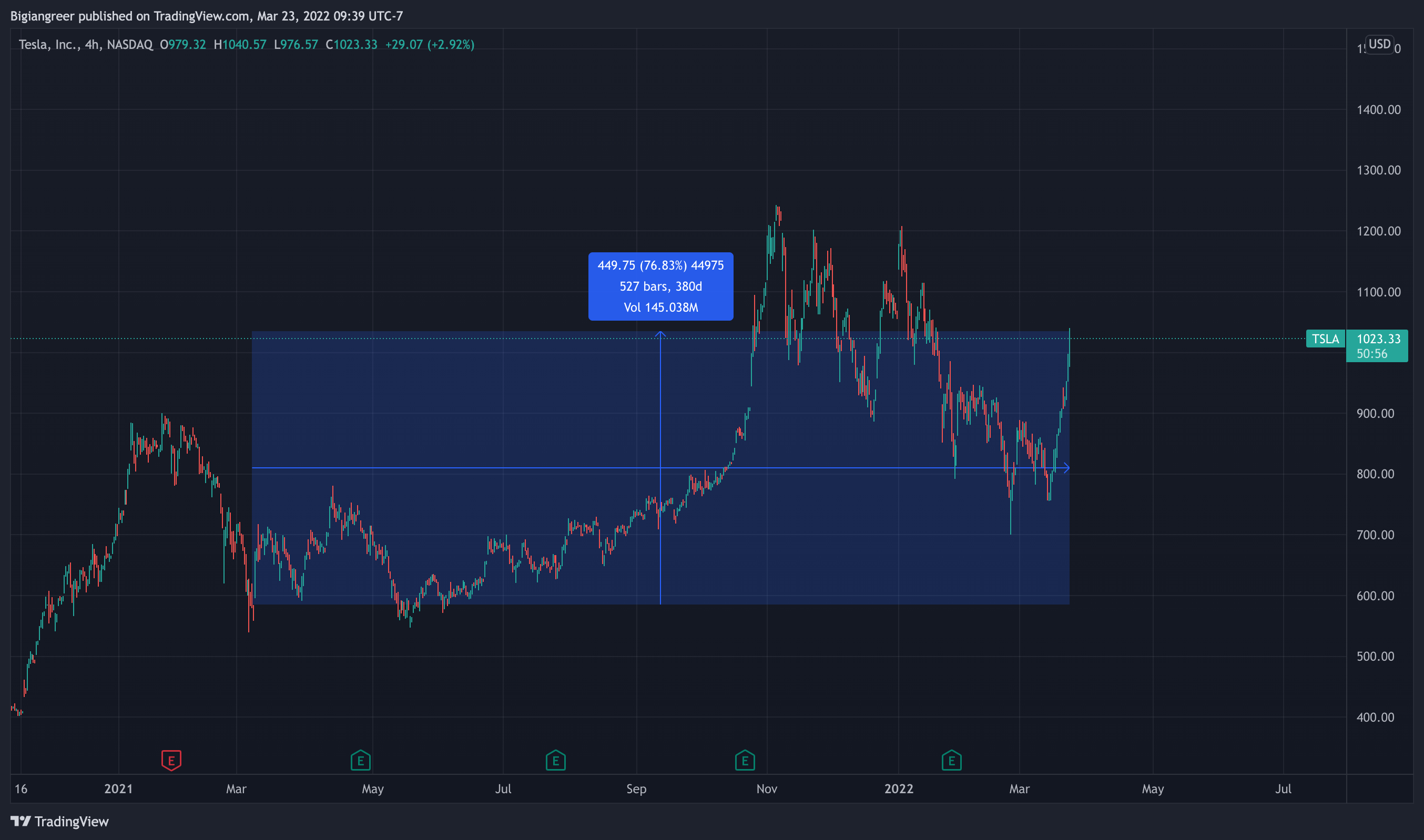
Task: Click the 1200.00 price scale label
Action: click(x=1378, y=231)
